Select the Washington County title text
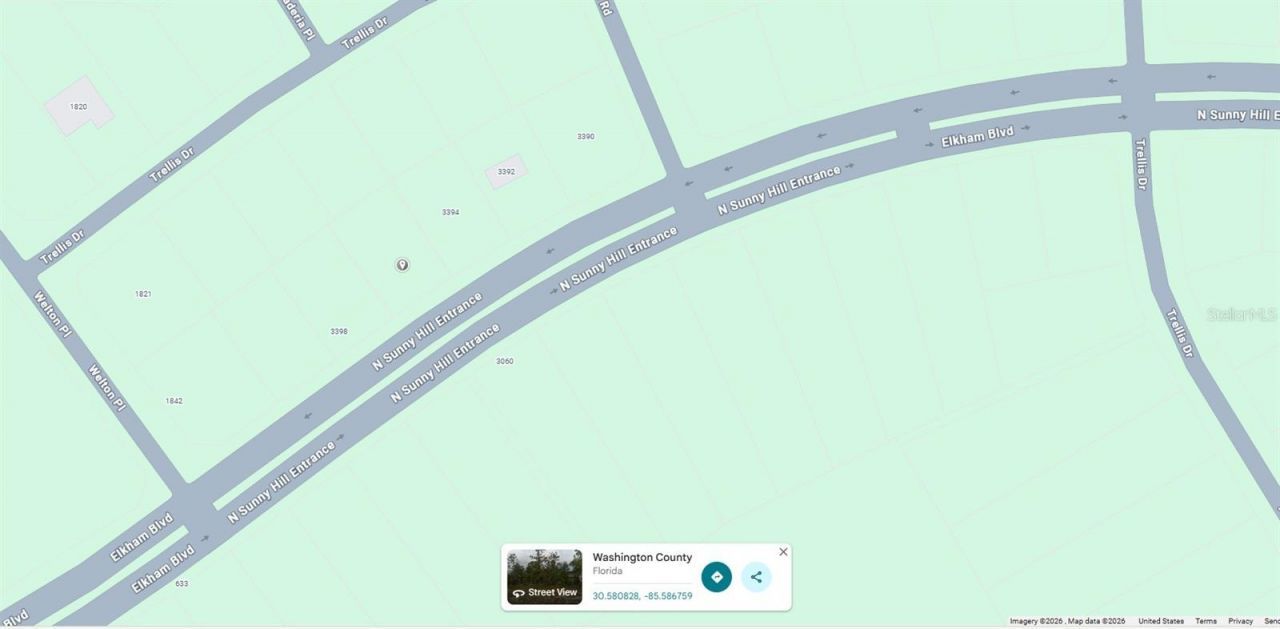 point(642,557)
